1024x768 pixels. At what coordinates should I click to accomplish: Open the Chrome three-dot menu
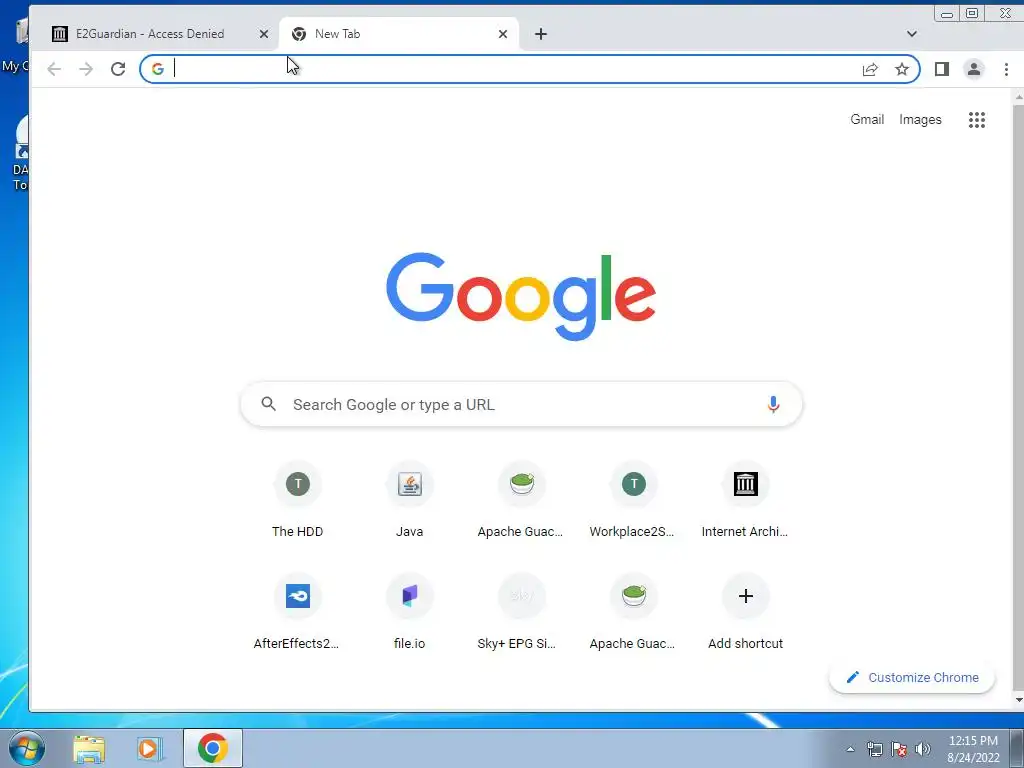(1006, 69)
